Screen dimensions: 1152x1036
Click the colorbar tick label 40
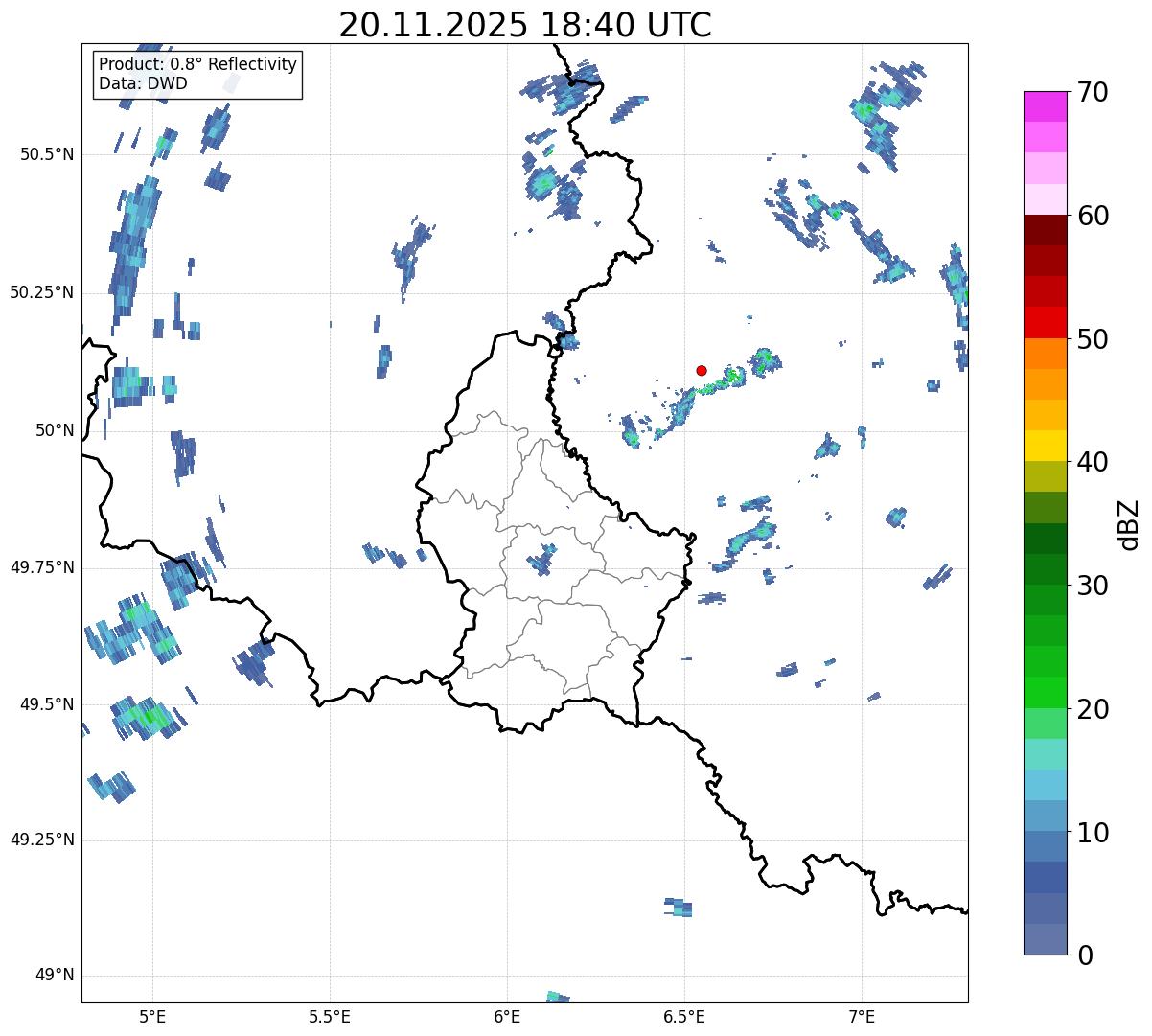click(1093, 462)
